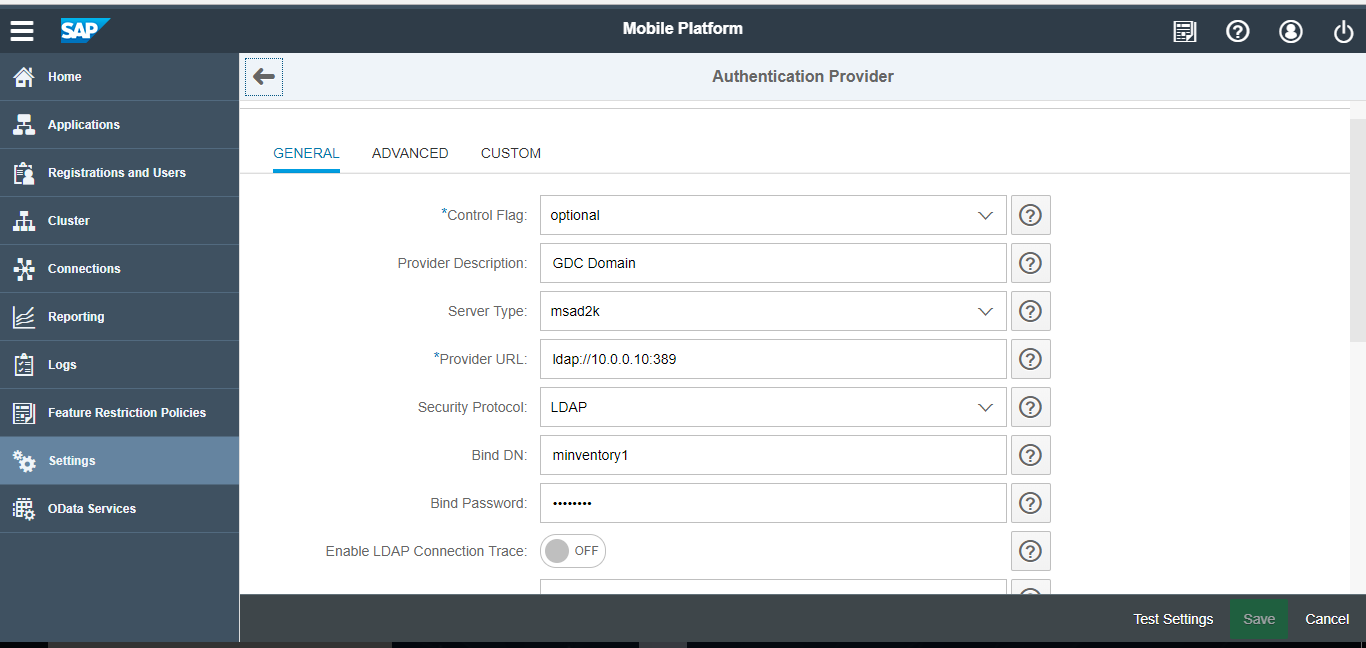Click the power/logout icon

tap(1343, 31)
